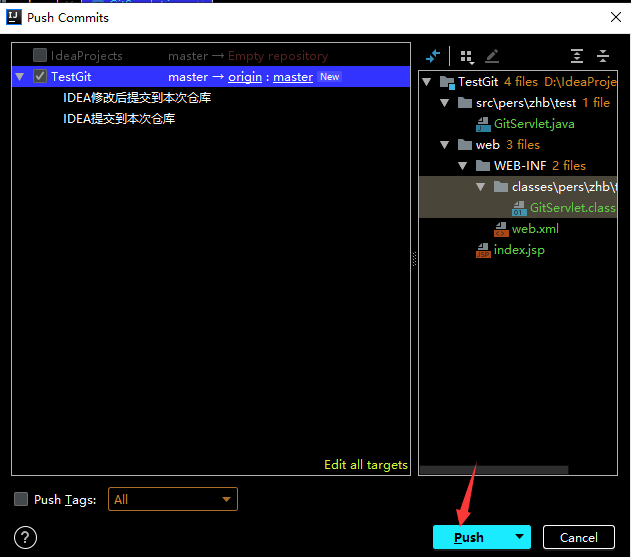Viewport: 631px width, 557px height.
Task: Click the src\pers\zhb\test folder icon
Action: tap(465, 103)
